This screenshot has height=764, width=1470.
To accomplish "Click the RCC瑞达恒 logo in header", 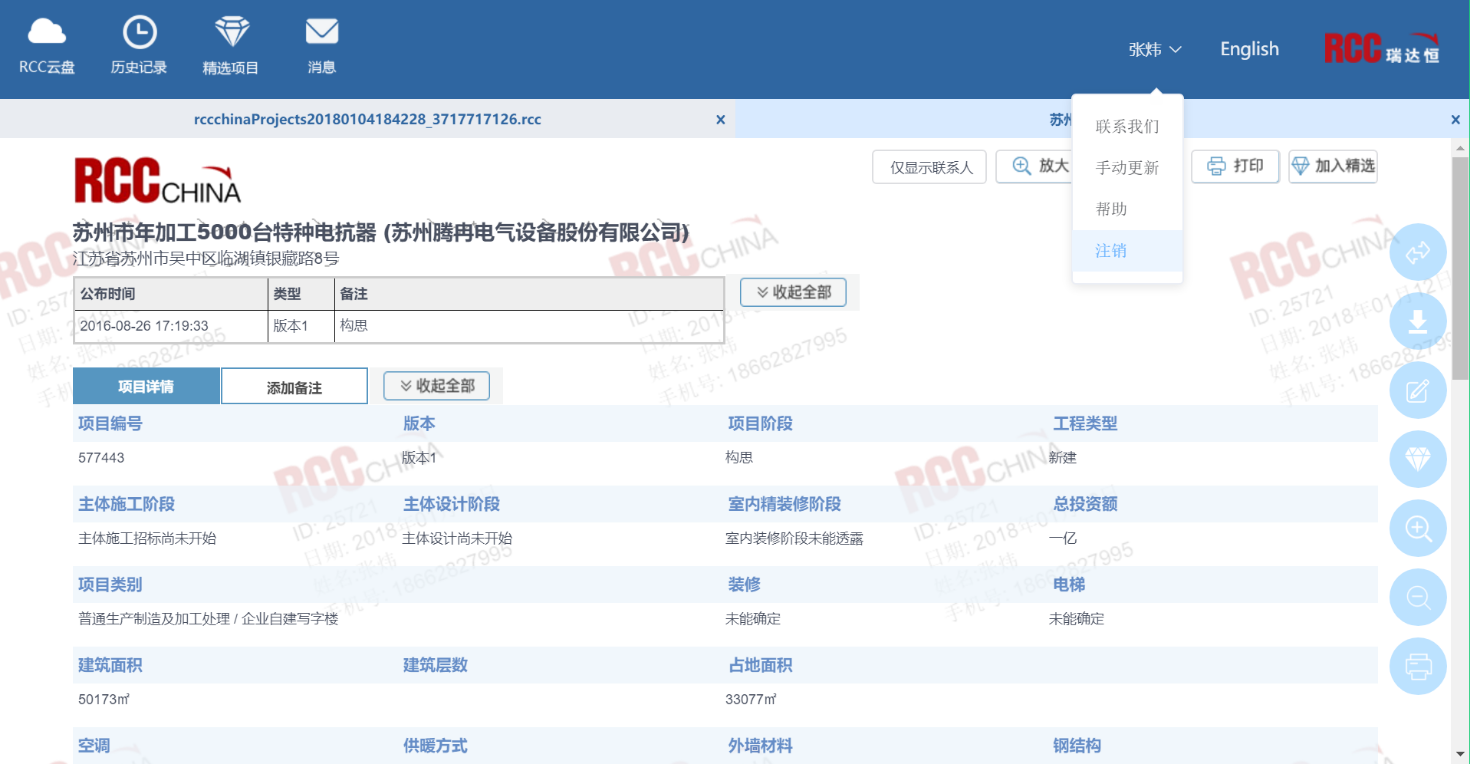I will [x=1382, y=49].
